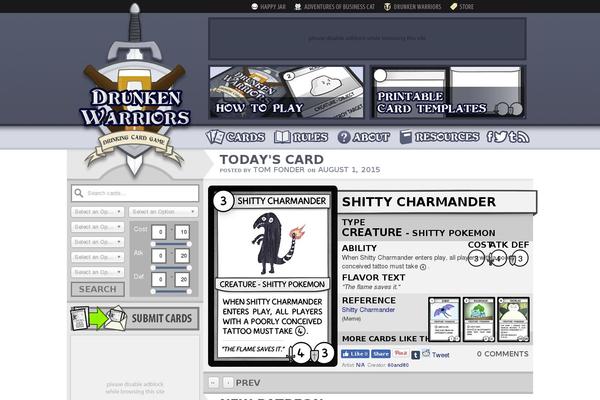
Task: Open the Rules menu
Action: 301,137
